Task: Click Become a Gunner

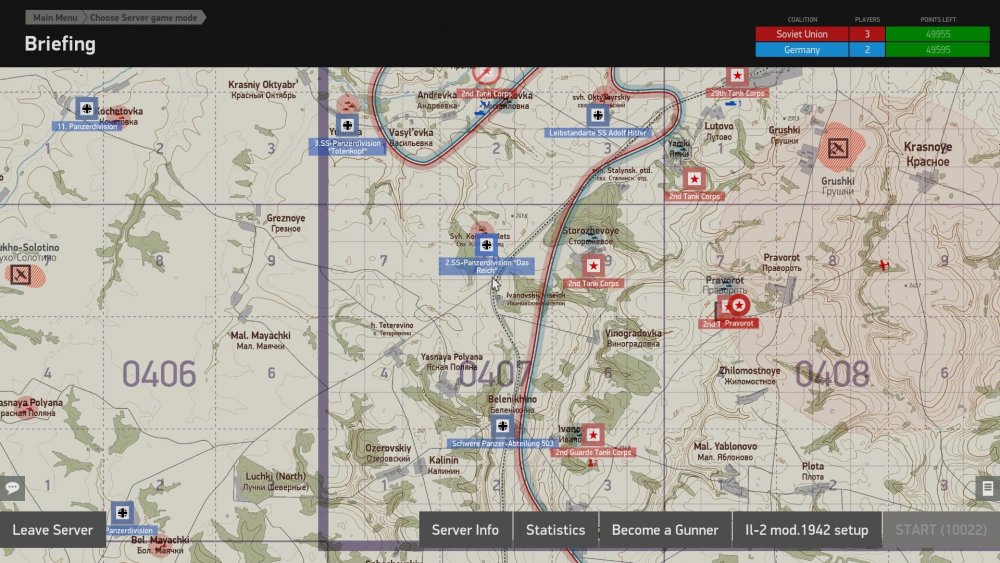Action: 665,530
